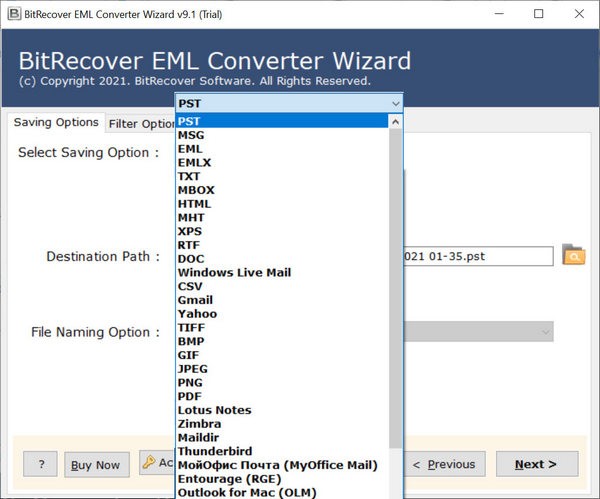Open the Filter Options tab
600x499 pixels.
[141, 124]
